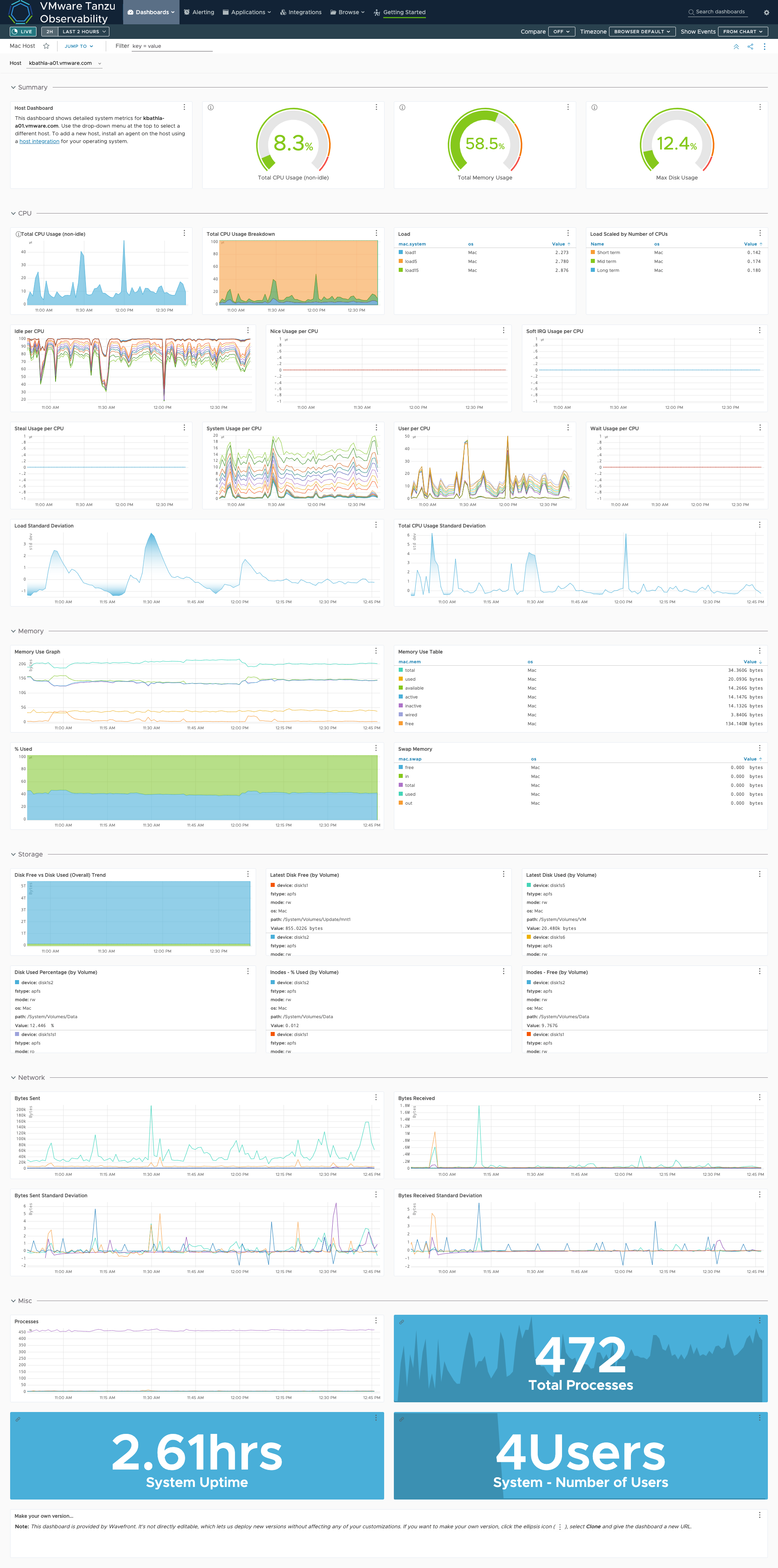Collapse the Memory section
This screenshot has height=1568, width=778.
coord(13,631)
